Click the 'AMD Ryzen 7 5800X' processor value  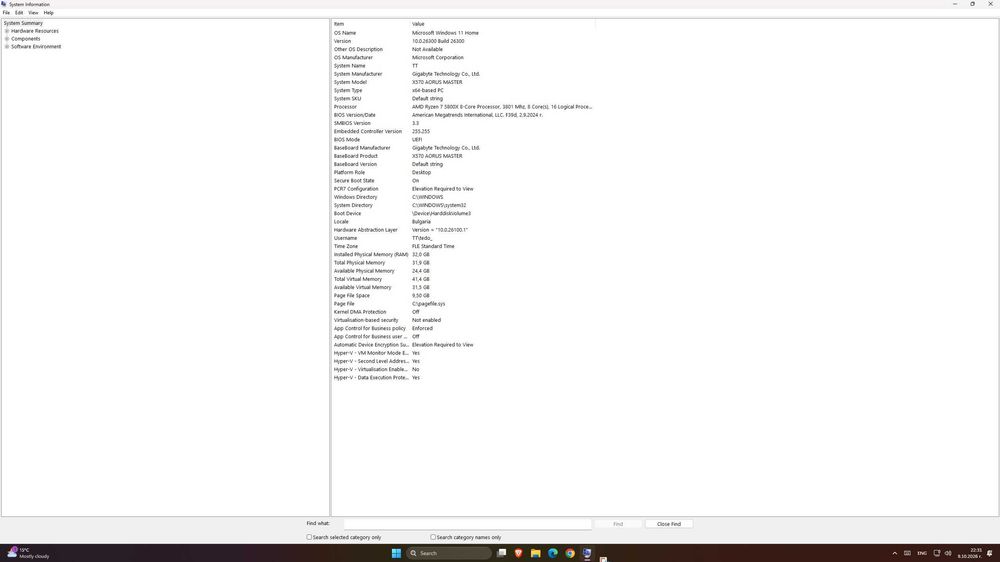[502, 107]
